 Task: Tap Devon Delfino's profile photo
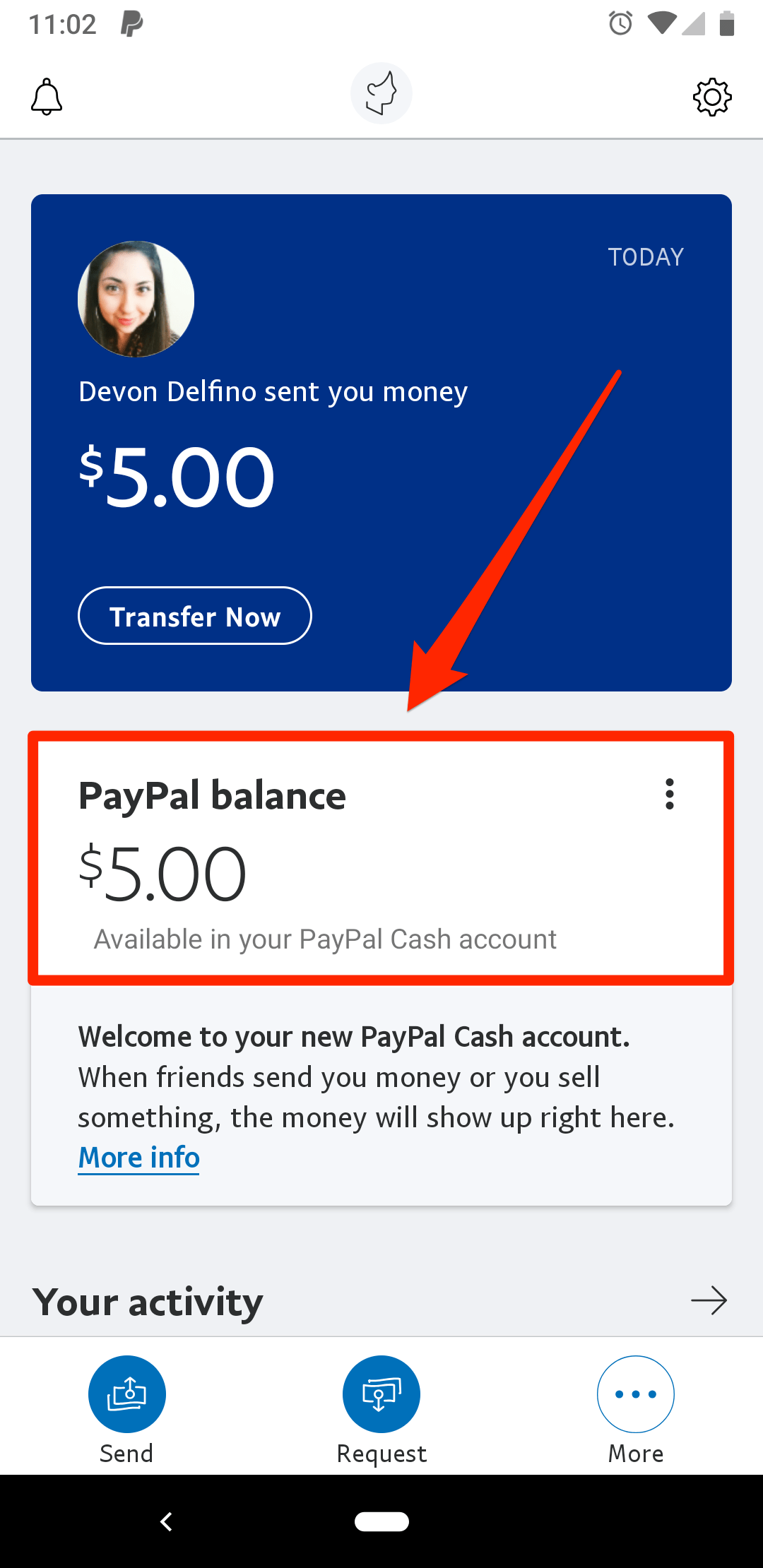136,299
